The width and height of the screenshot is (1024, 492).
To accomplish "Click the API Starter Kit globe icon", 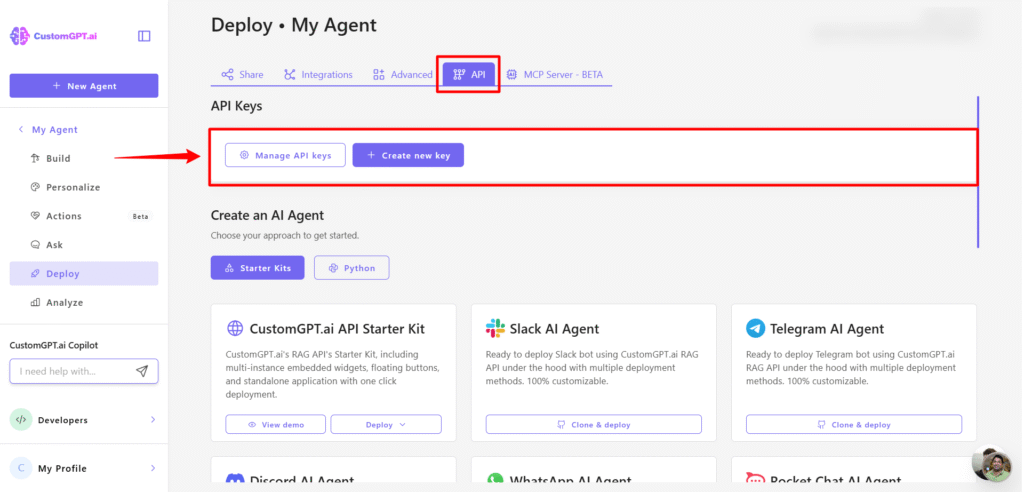I will [235, 328].
